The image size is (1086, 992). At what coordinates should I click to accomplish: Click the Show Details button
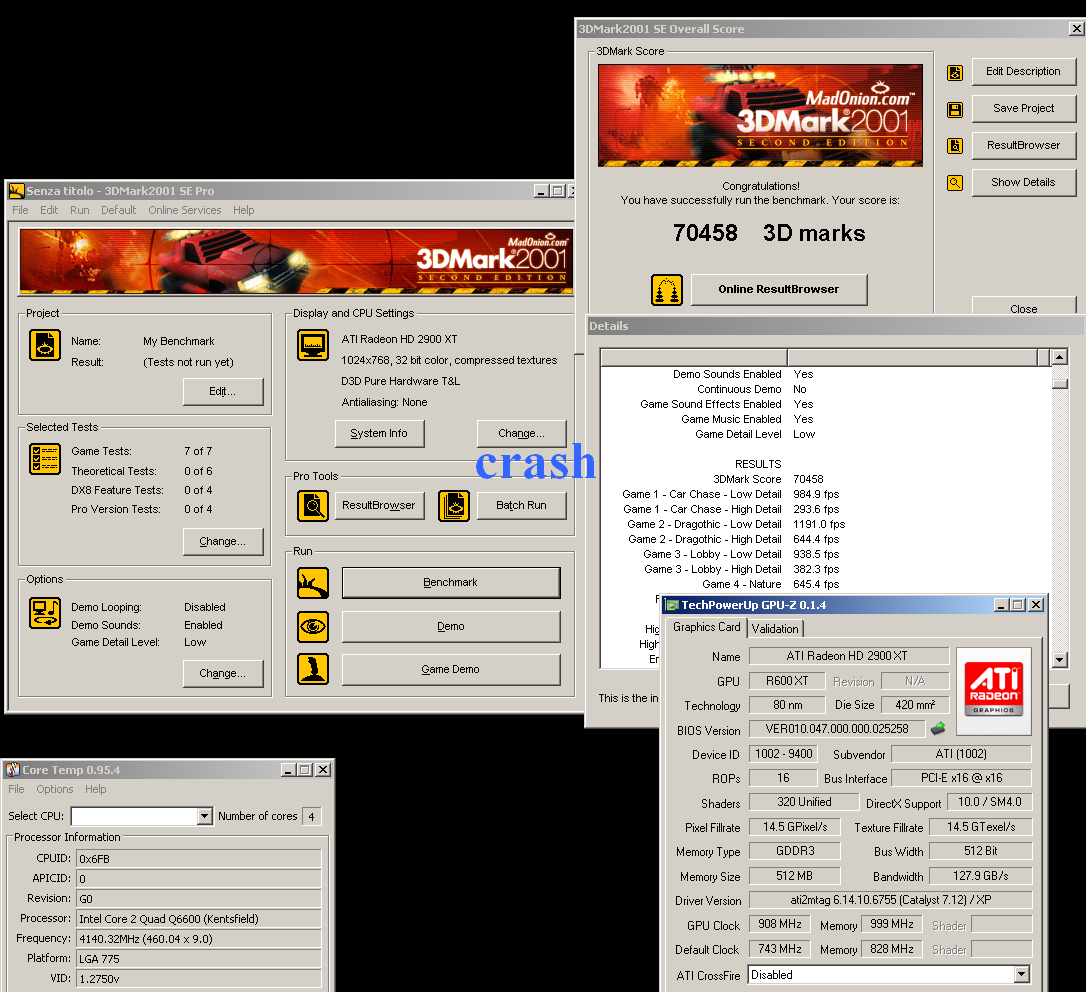click(x=1024, y=182)
